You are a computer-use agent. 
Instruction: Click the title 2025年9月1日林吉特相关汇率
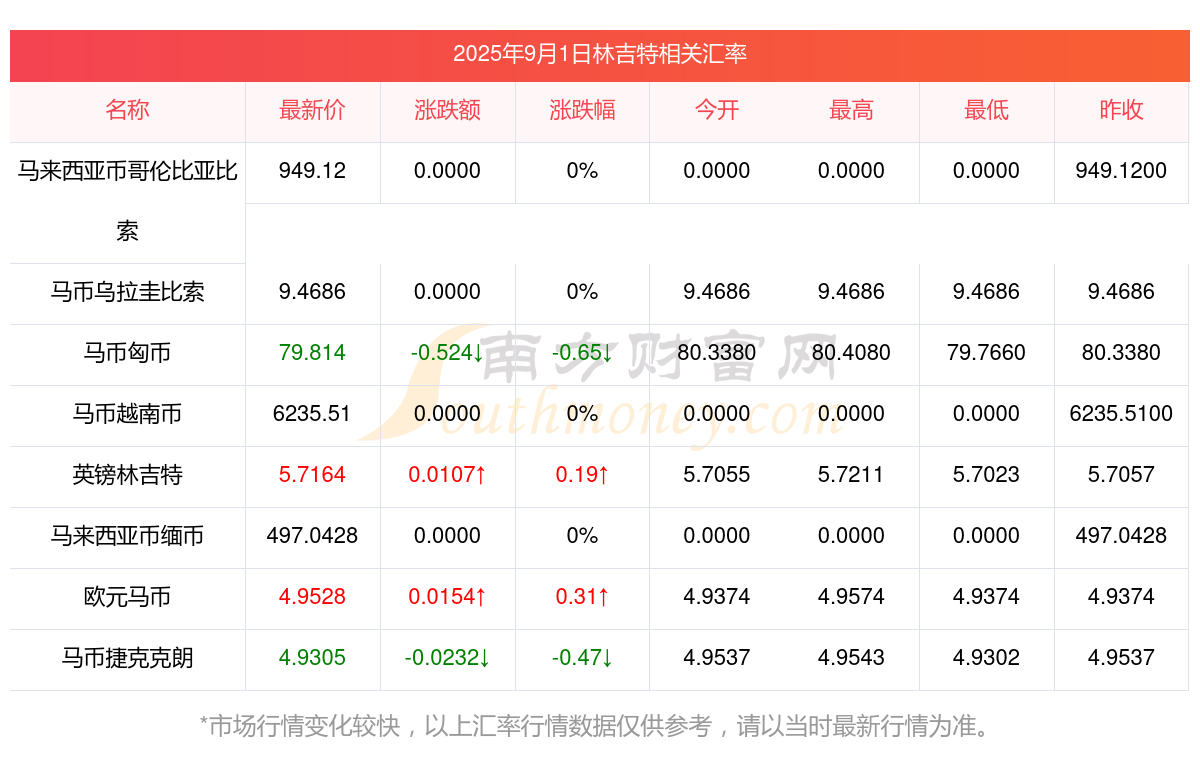600,54
